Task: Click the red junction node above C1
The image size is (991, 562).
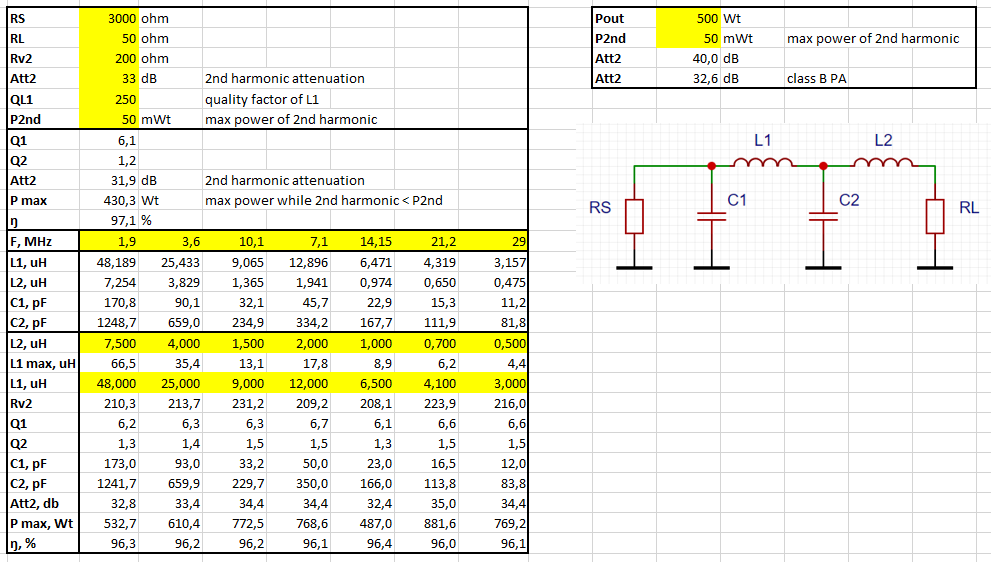Action: click(711, 166)
